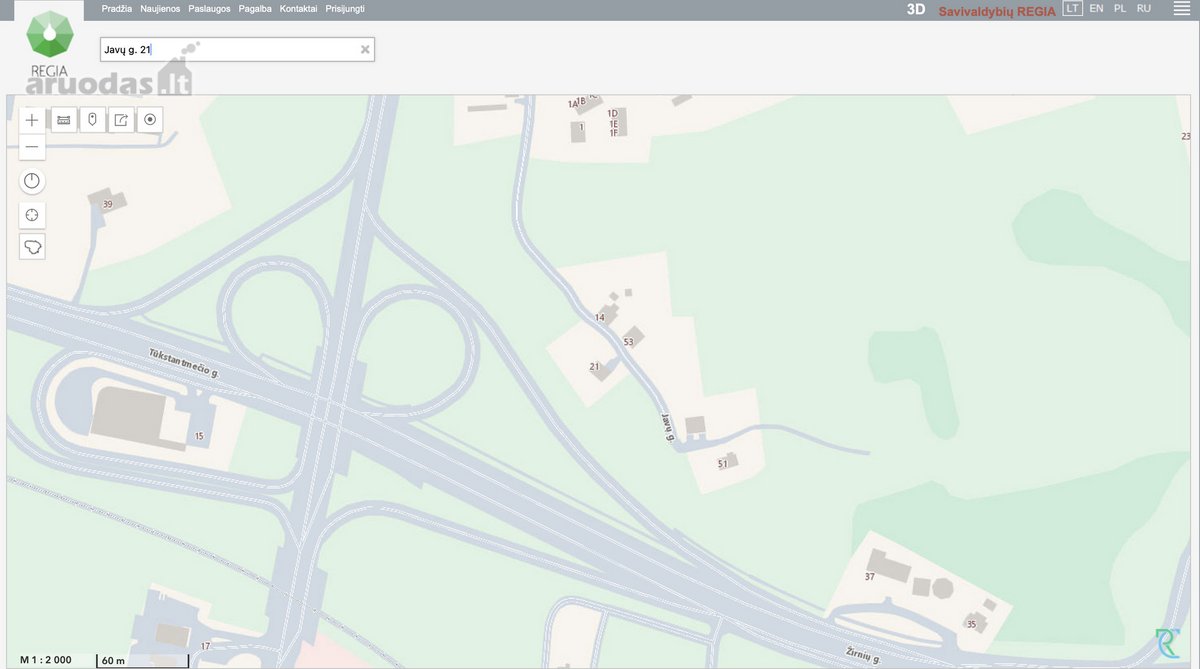The width and height of the screenshot is (1200, 669).
Task: Zoom in with the plus button
Action: click(32, 120)
